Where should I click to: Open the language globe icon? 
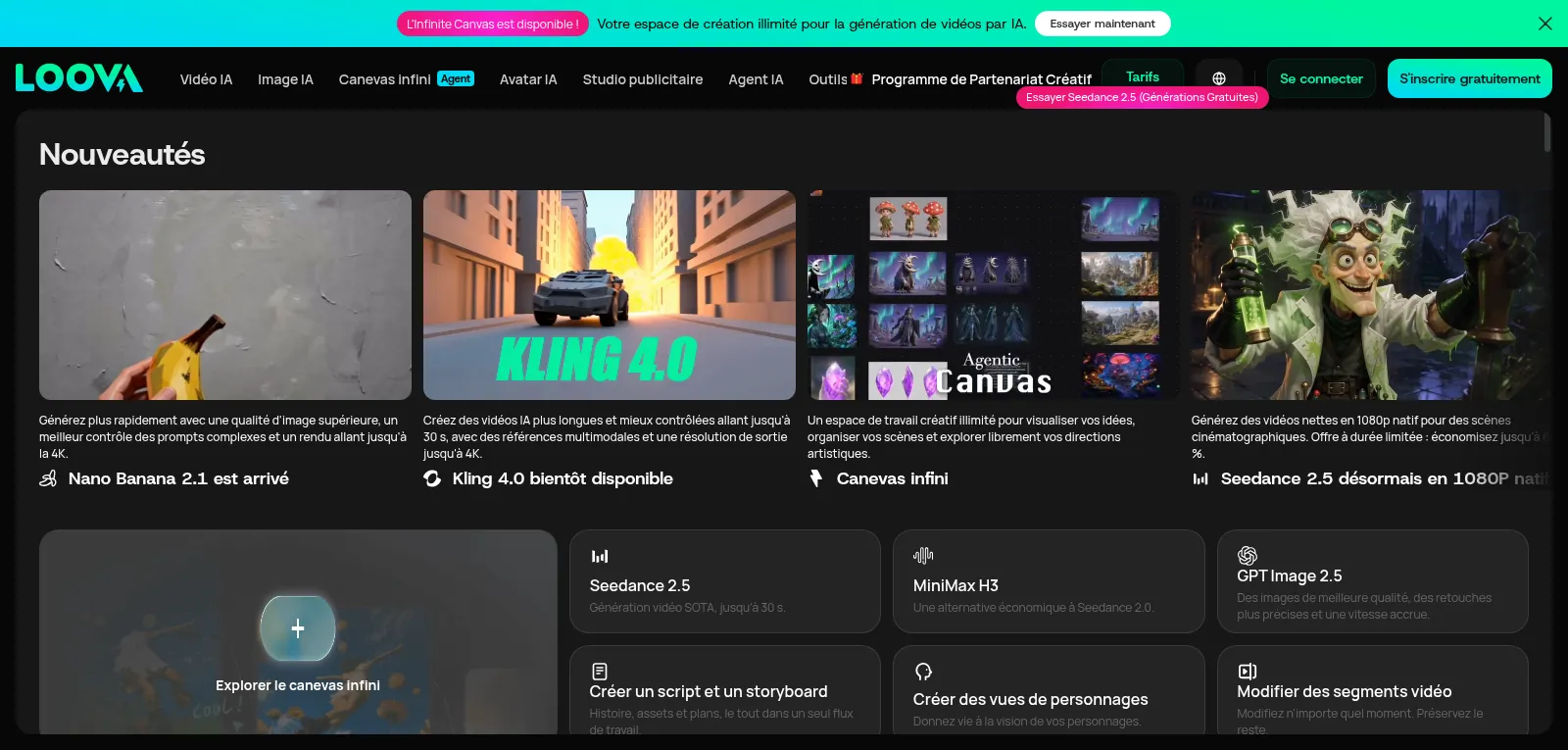click(x=1219, y=78)
